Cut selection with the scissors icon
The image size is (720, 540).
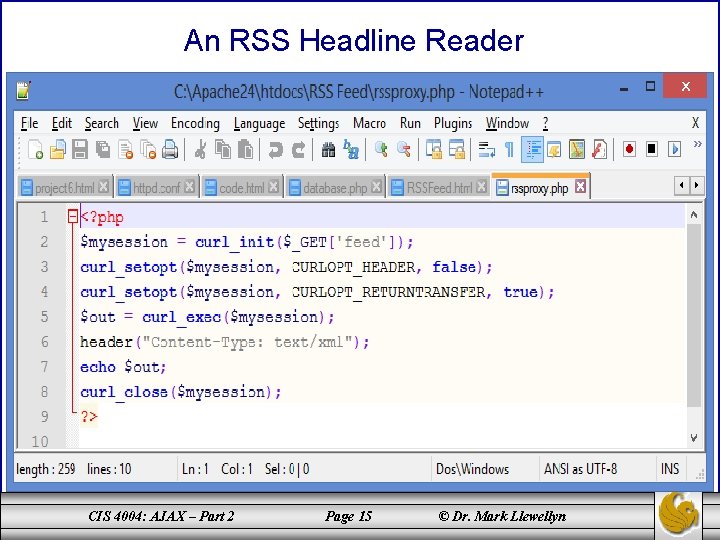[x=200, y=150]
